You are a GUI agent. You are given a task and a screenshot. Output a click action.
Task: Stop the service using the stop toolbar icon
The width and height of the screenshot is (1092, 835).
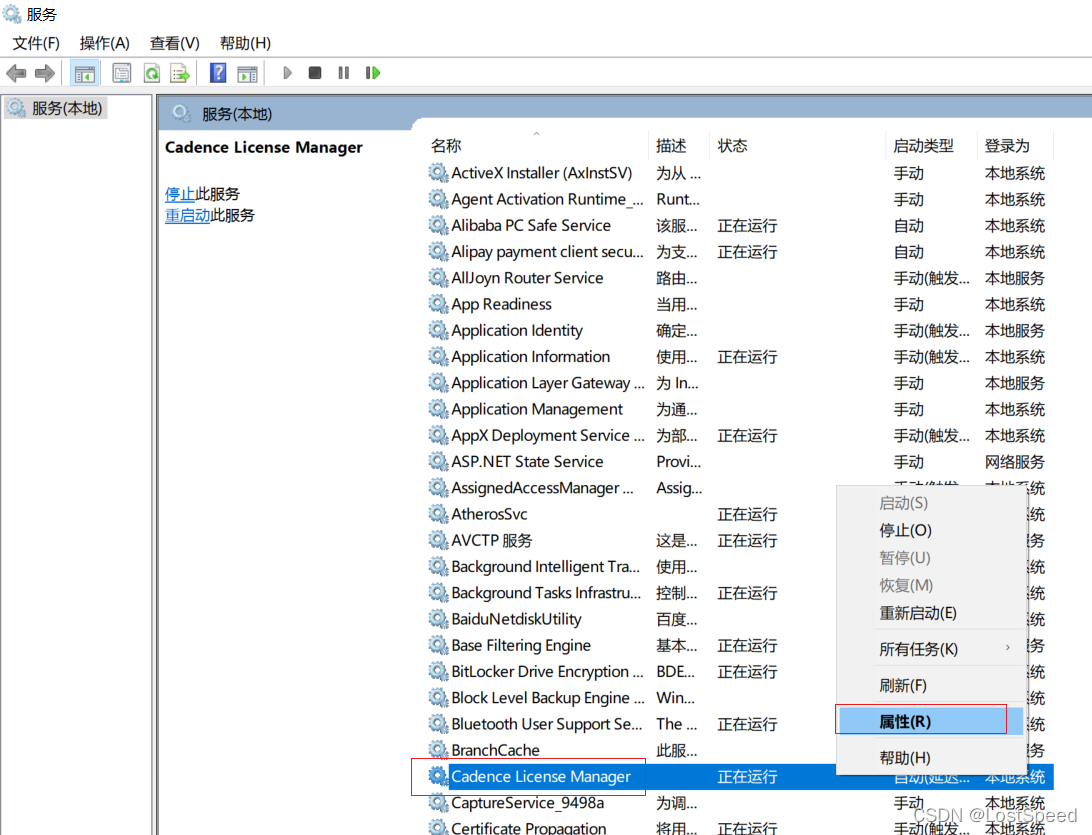coord(315,72)
